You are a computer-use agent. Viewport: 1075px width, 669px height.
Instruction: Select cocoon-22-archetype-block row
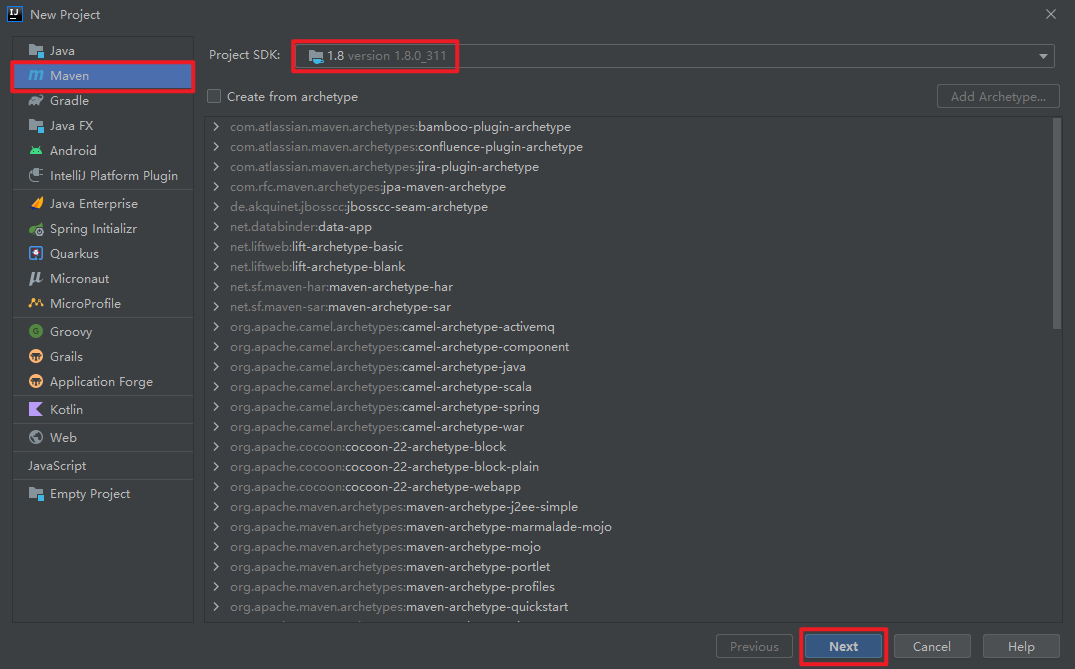(x=628, y=447)
